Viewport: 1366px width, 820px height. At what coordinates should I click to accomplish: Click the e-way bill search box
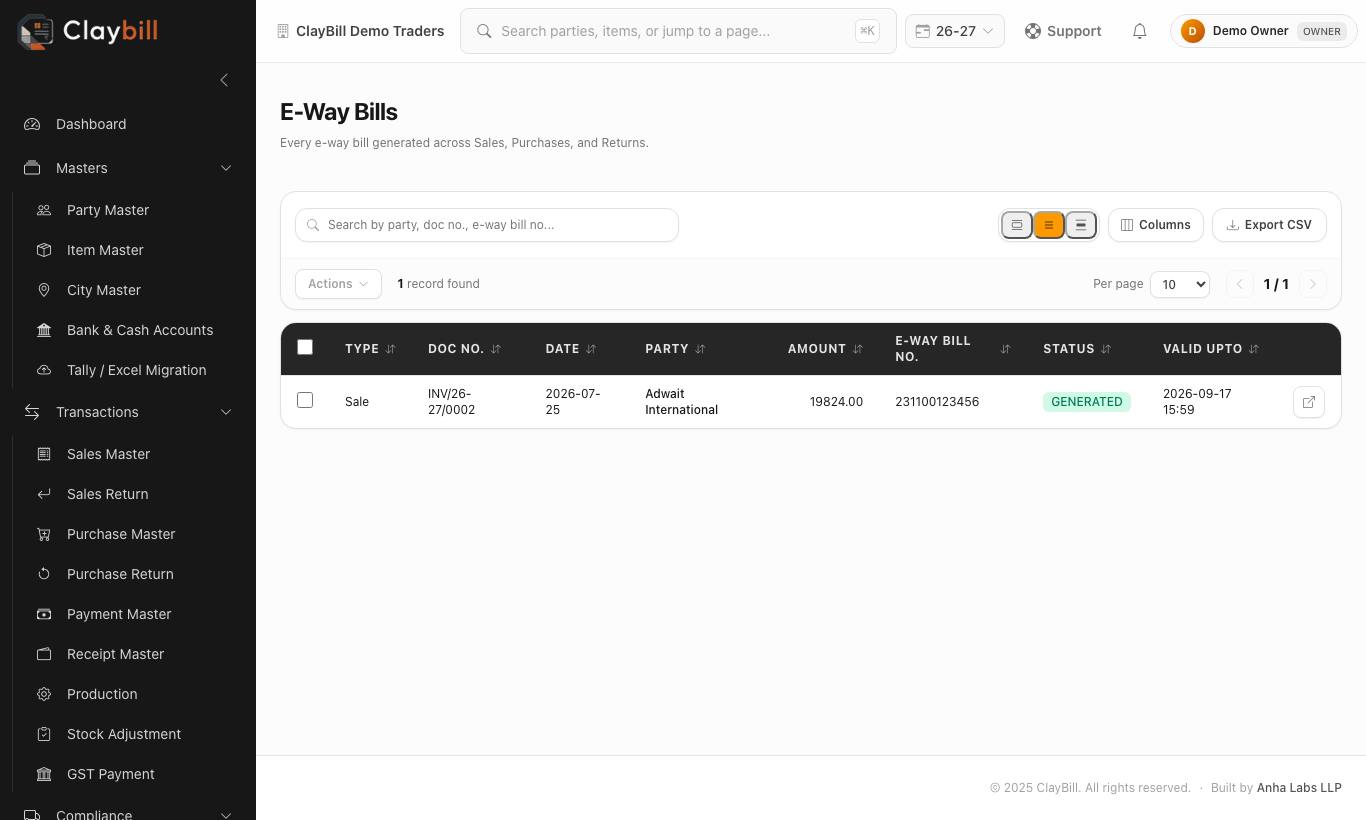coord(487,225)
